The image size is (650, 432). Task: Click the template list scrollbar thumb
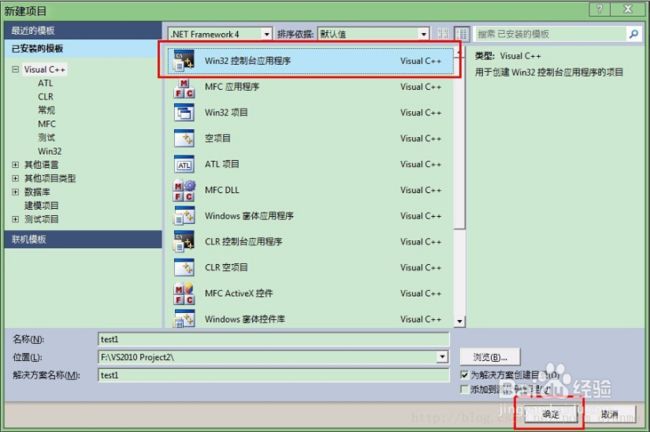(459, 141)
